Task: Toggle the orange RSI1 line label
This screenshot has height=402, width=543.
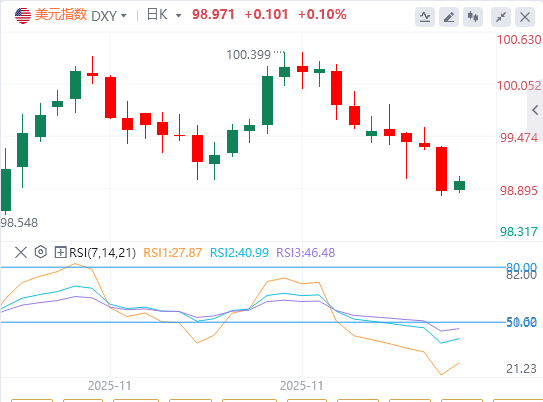Action: pos(172,253)
